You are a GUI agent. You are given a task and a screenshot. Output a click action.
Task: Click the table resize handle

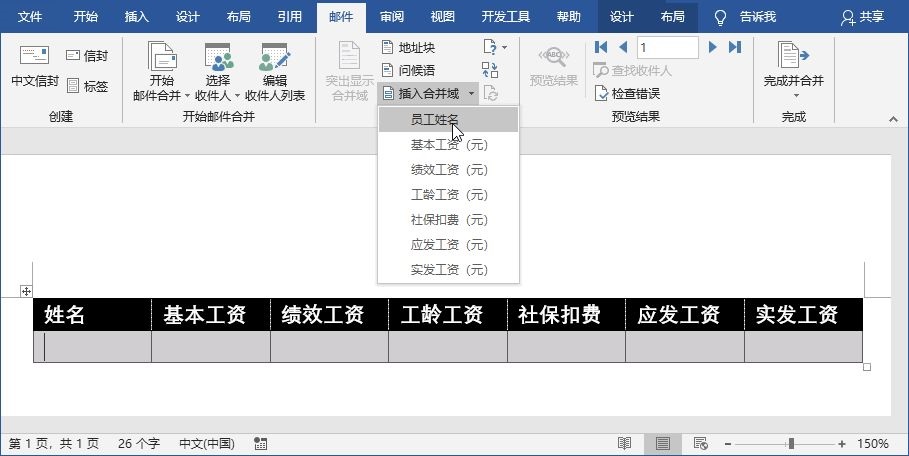point(867,367)
